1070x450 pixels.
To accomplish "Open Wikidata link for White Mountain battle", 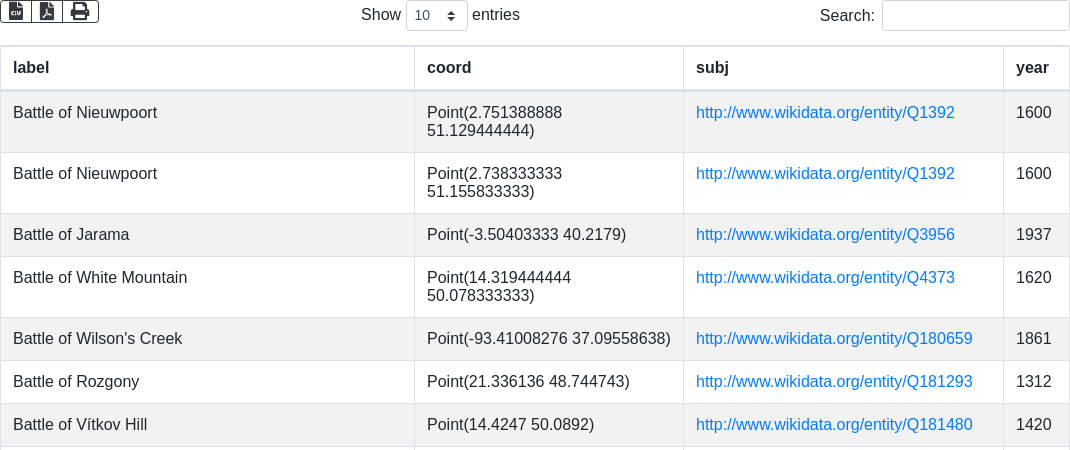I will (825, 278).
